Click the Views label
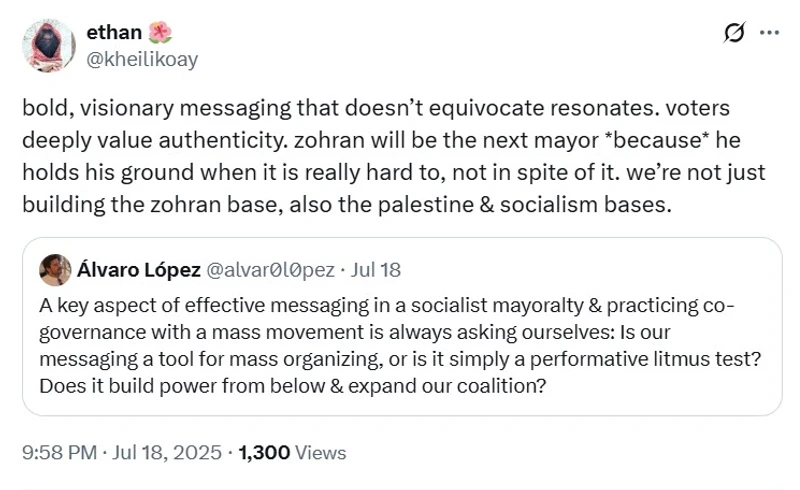Screen dimensions: 800x490 coord(321,452)
